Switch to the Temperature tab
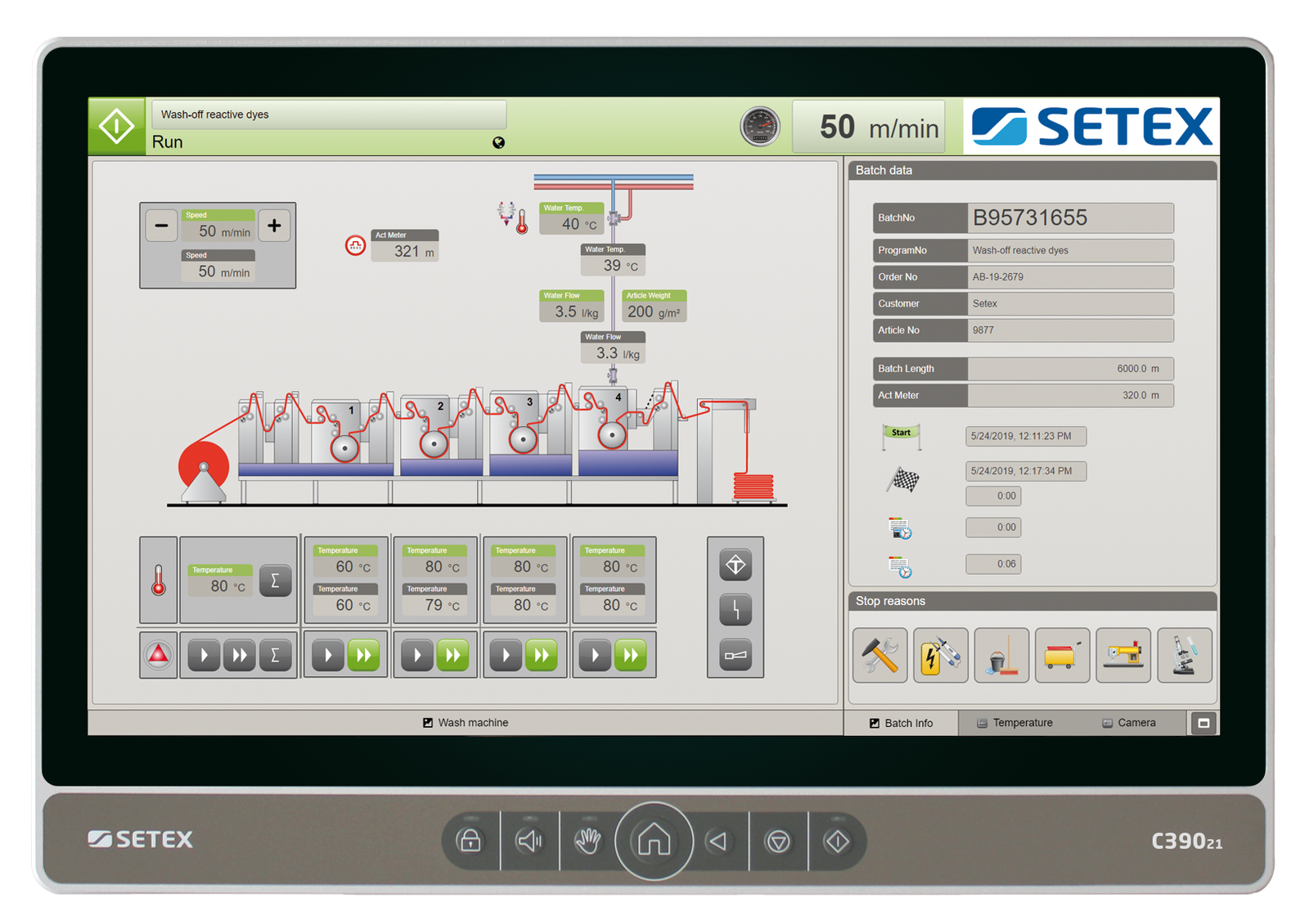The width and height of the screenshot is (1309, 924). point(1014,723)
